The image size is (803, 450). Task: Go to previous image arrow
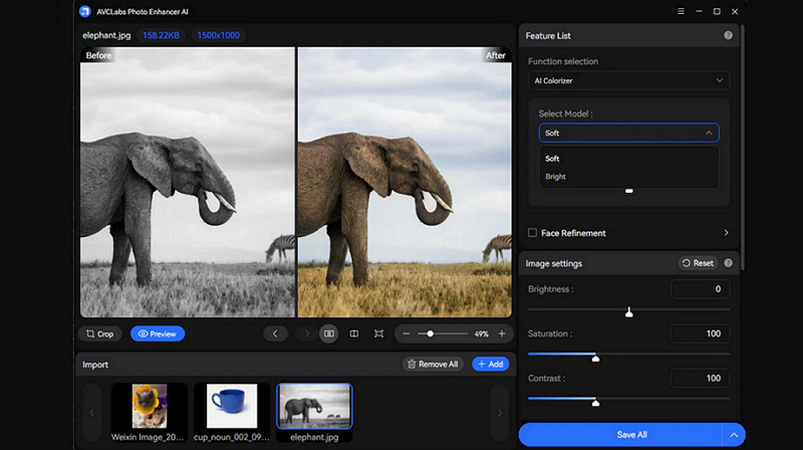(275, 334)
